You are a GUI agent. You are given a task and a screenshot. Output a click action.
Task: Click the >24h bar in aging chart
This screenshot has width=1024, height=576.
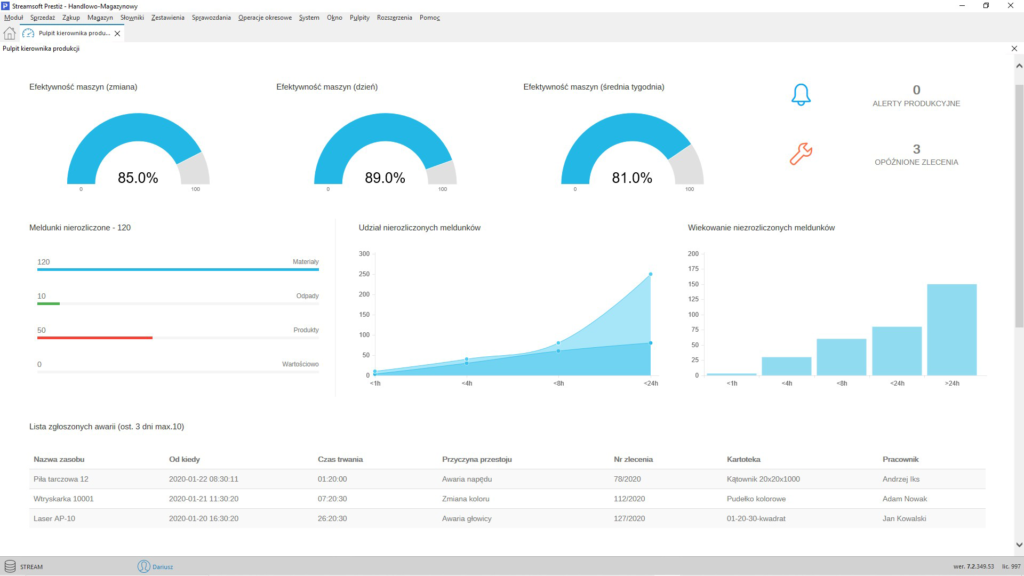coord(952,330)
